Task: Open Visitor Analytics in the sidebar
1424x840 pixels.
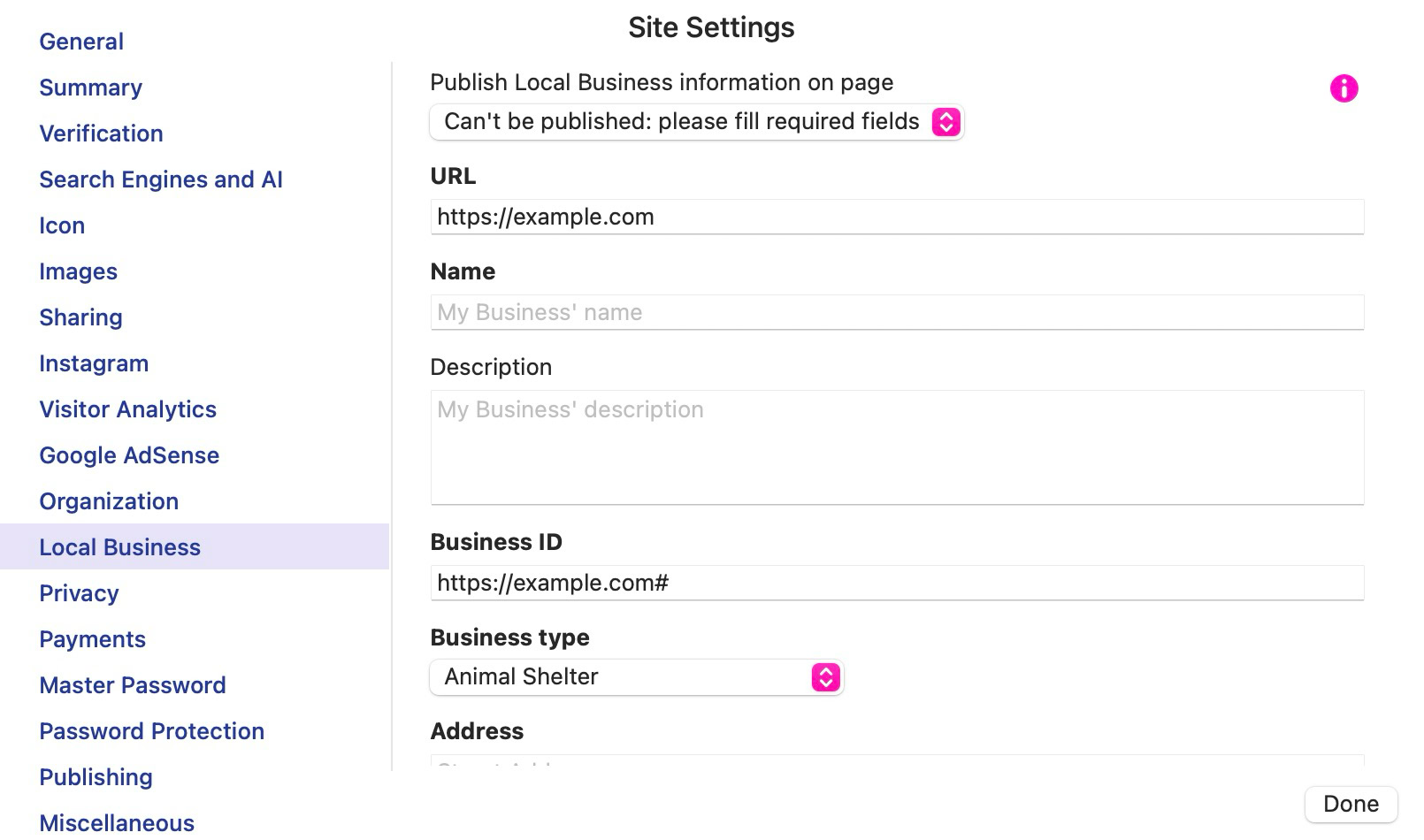Action: pos(127,409)
